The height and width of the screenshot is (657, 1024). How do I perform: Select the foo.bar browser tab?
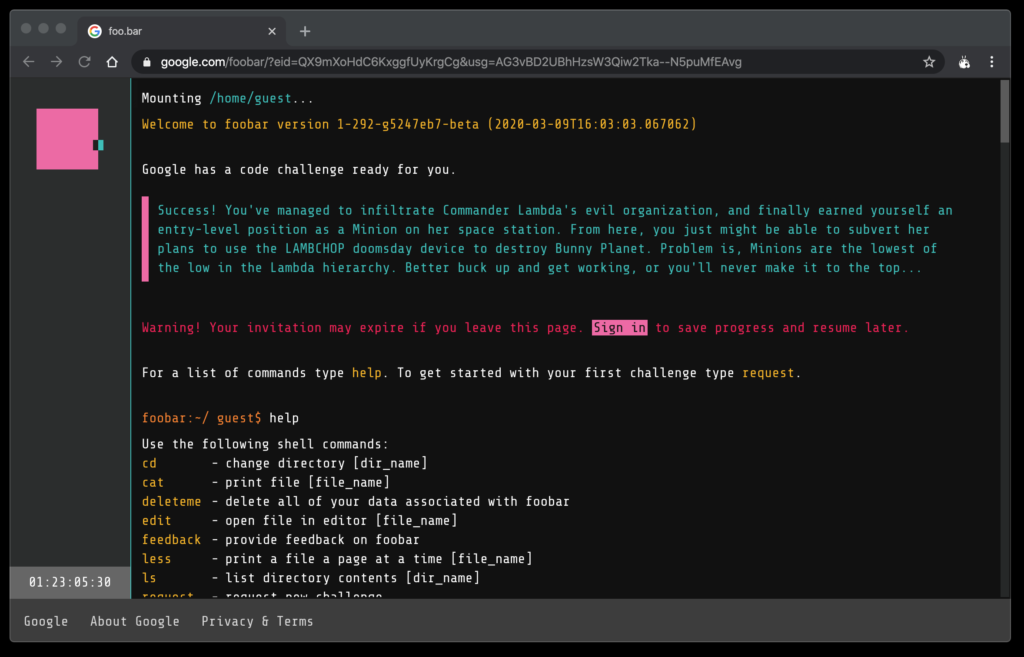coord(182,31)
